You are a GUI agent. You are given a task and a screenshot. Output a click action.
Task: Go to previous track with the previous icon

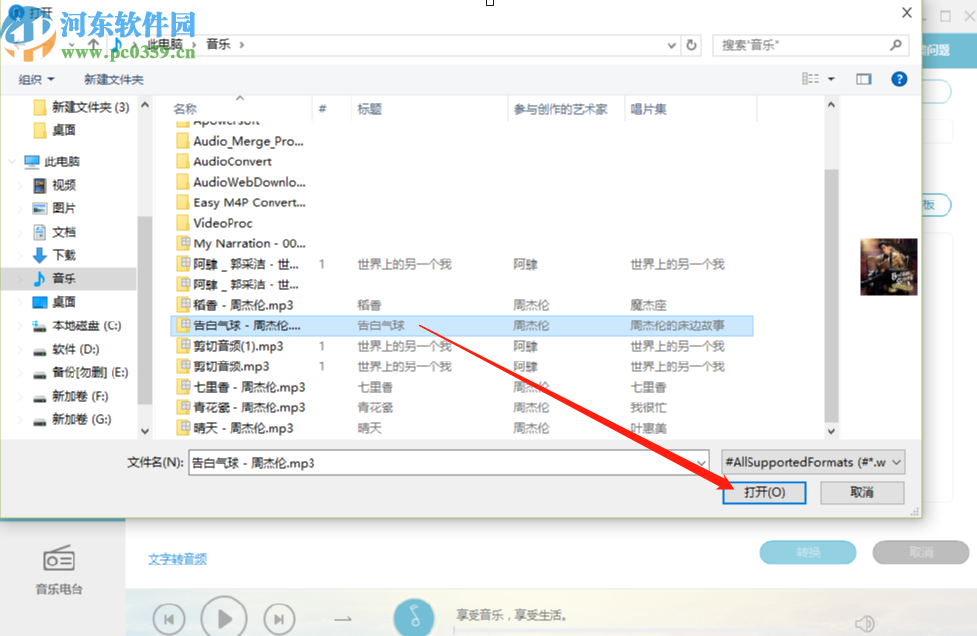pos(168,617)
